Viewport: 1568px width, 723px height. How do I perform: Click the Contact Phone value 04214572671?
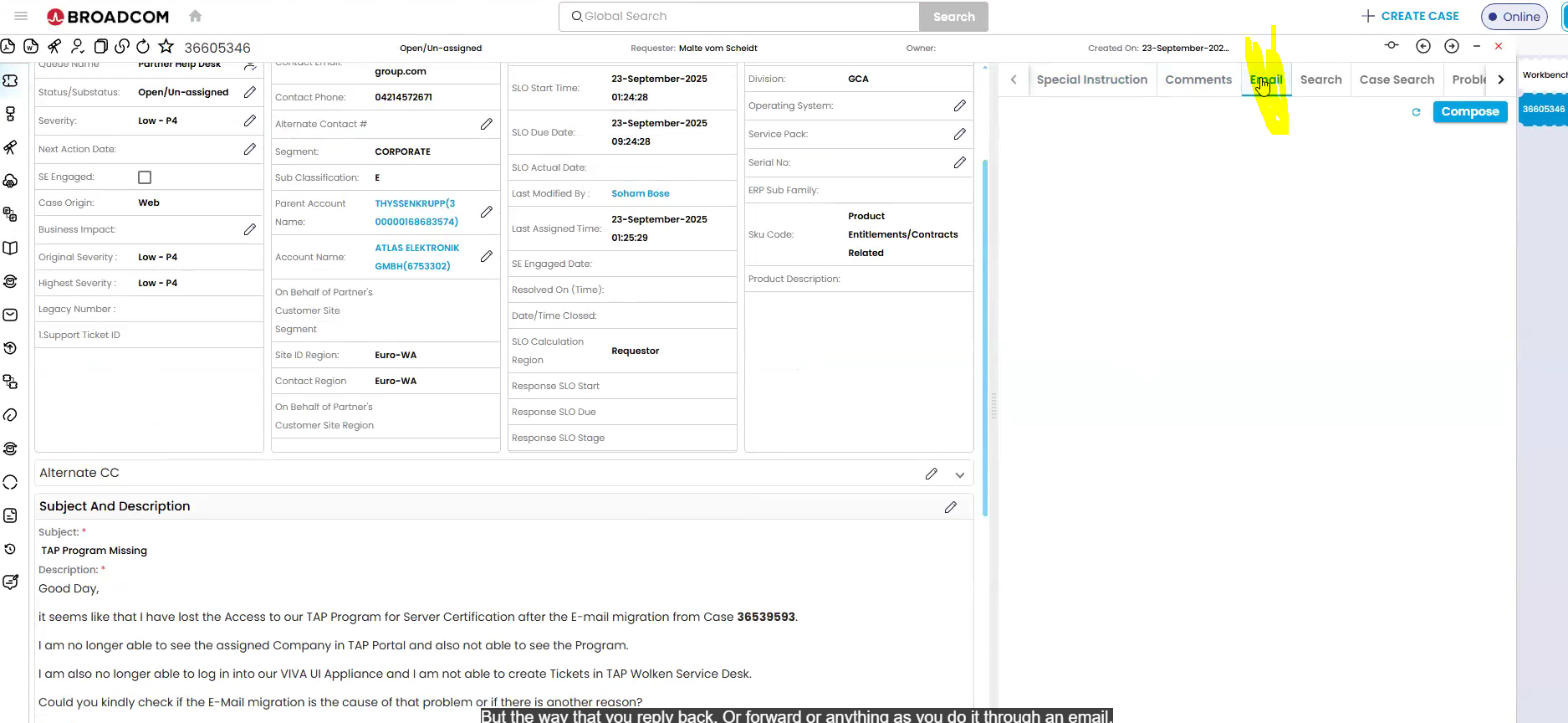[x=404, y=97]
